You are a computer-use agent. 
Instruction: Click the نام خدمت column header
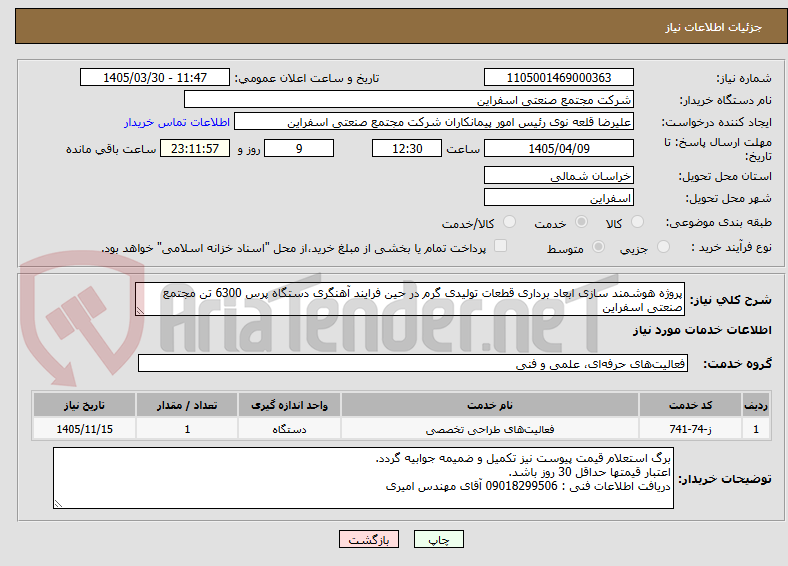click(x=490, y=405)
